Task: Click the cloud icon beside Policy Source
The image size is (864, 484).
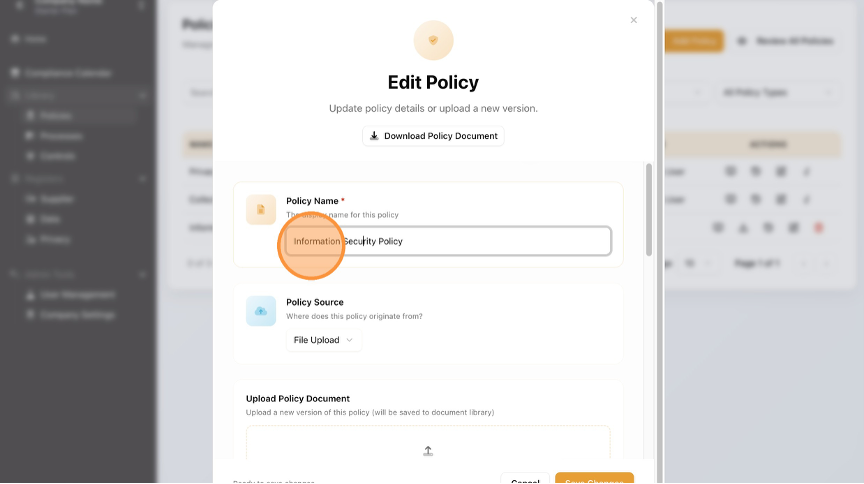Action: (x=260, y=311)
